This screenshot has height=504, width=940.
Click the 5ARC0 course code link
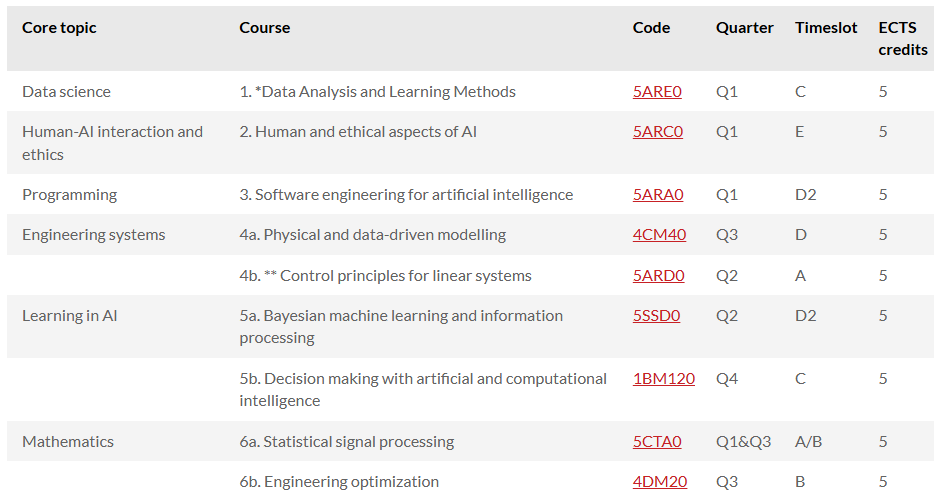(x=658, y=132)
